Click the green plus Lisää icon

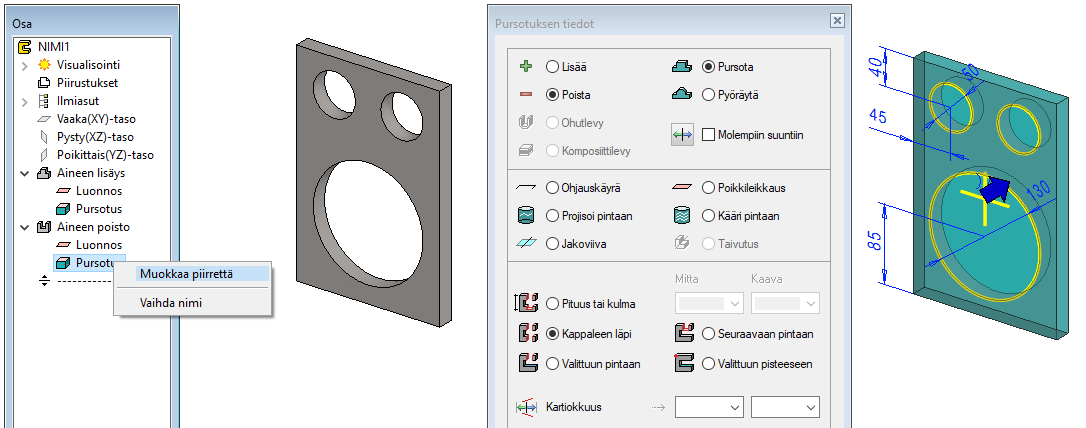(526, 67)
